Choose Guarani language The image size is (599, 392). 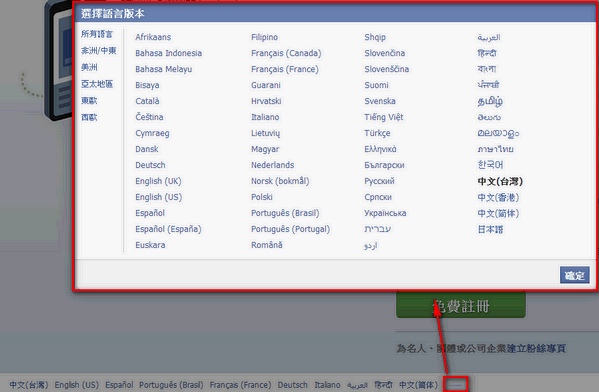click(266, 85)
